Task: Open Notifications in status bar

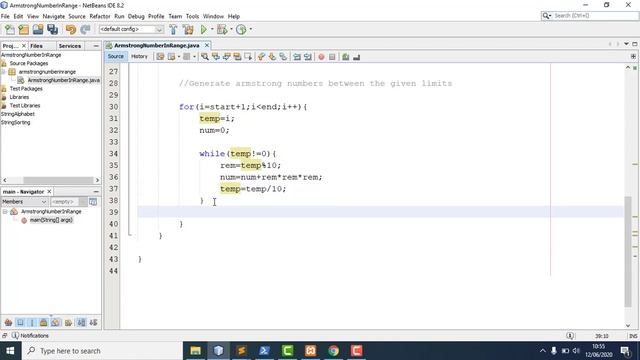Action: [x=30, y=336]
